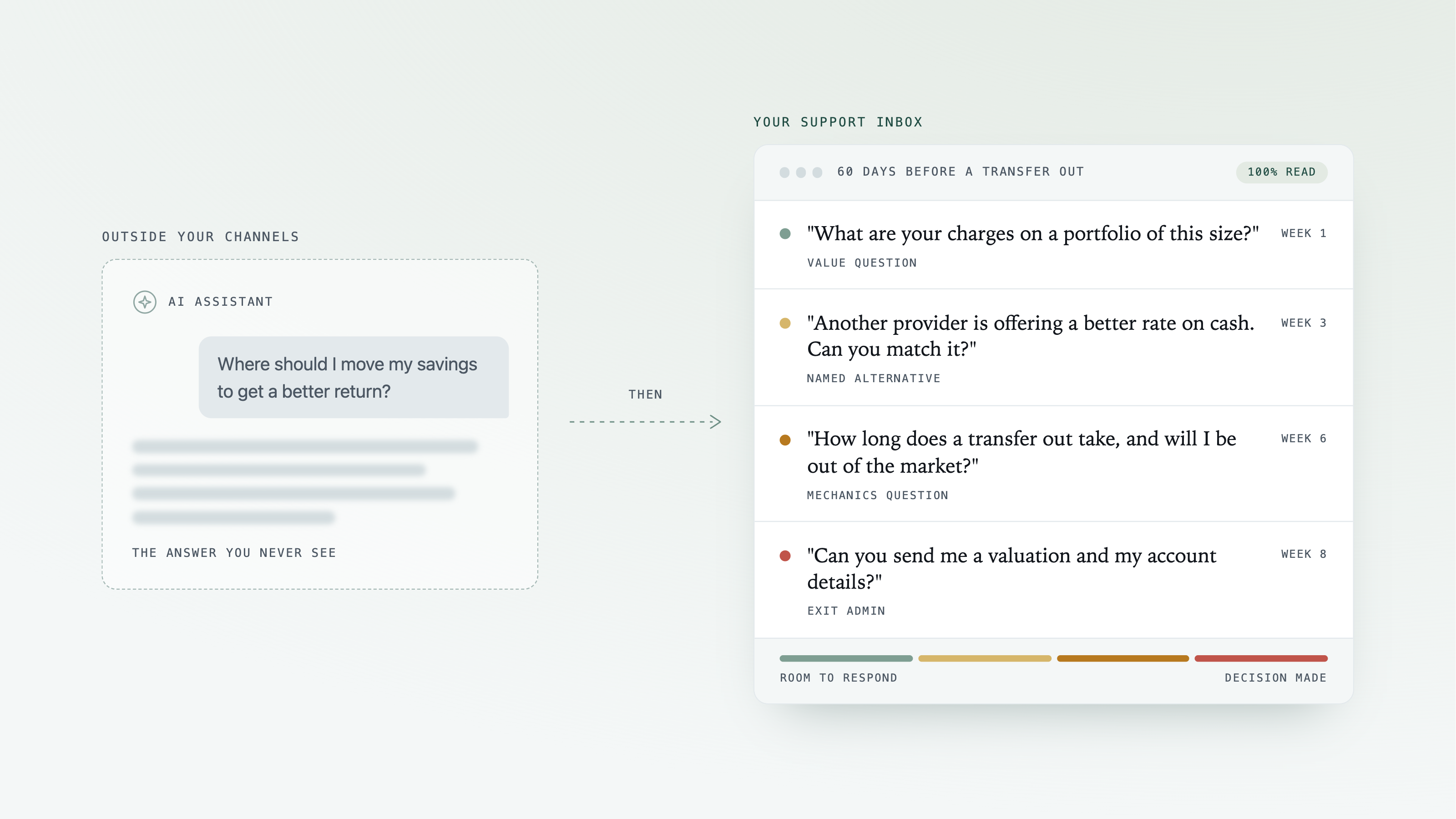
Task: Open the "Can you send me a valuation" message
Action: tap(1054, 580)
